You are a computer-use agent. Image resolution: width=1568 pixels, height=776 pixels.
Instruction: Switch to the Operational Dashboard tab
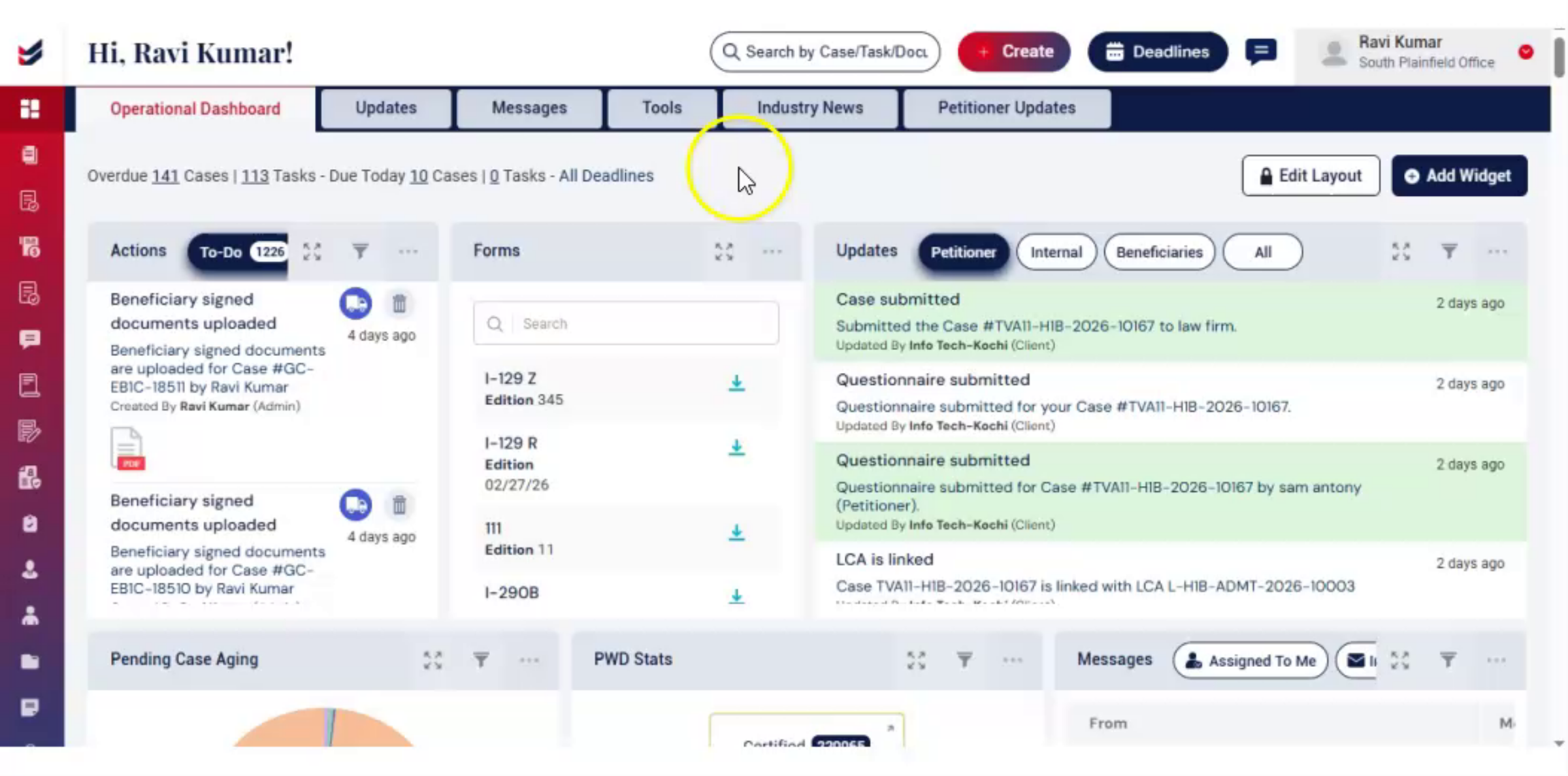(x=195, y=108)
